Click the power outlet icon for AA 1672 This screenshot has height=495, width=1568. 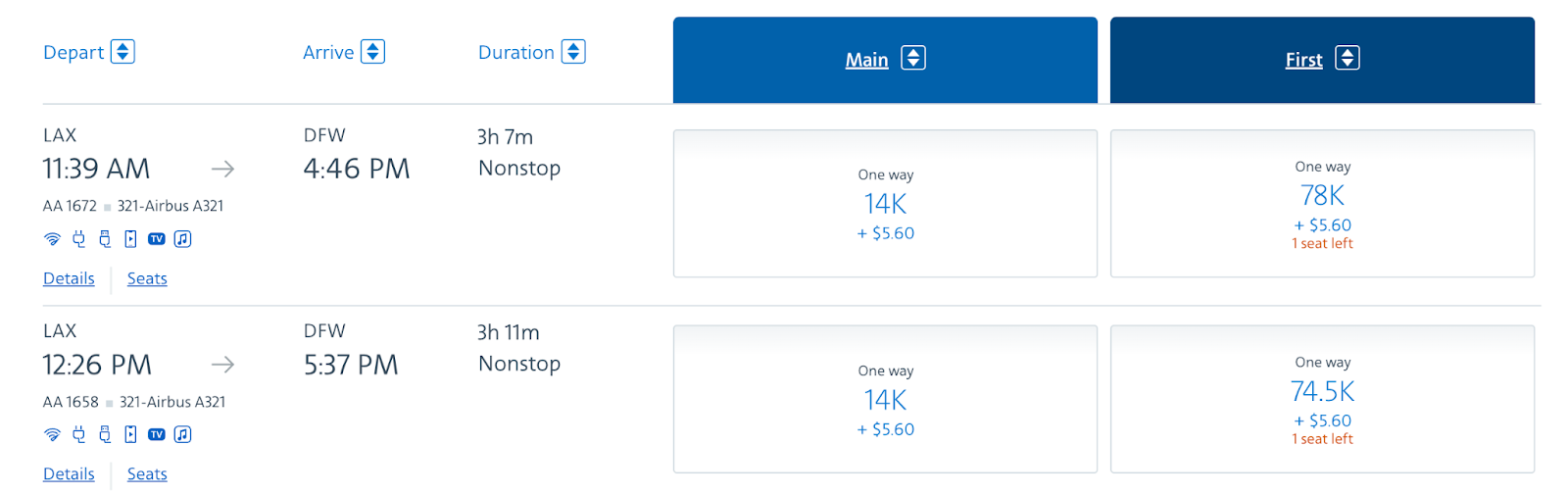(x=79, y=239)
